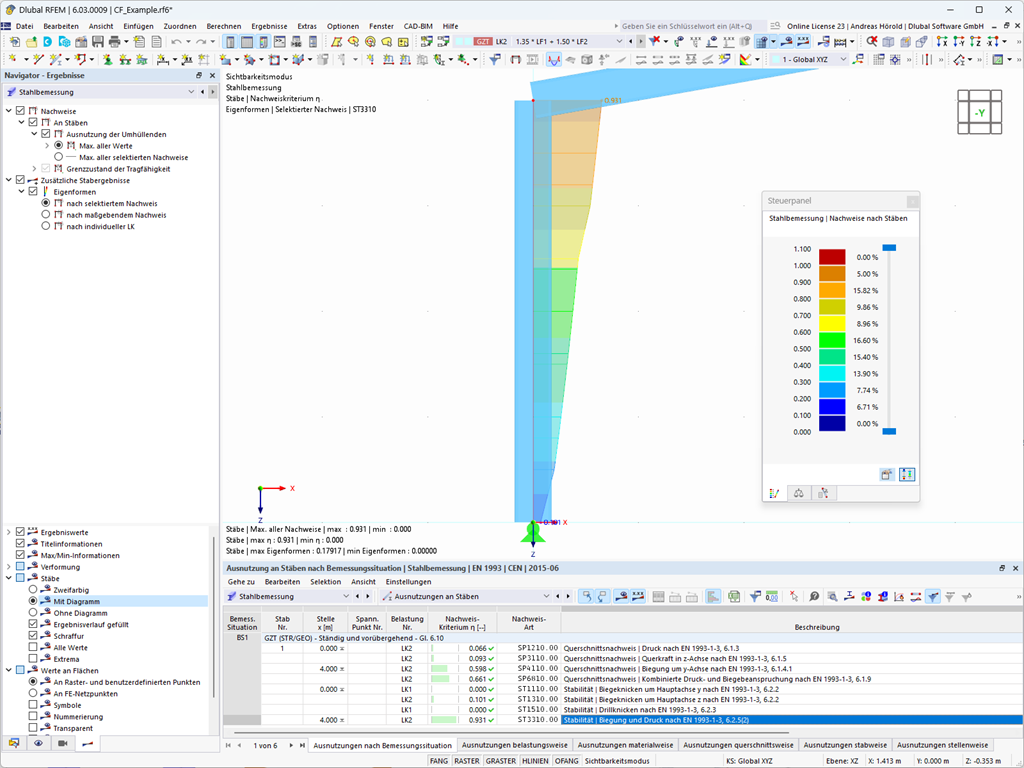Collapse the Eigenformen tree node
Viewport: 1024px width, 768px height.
[x=22, y=191]
